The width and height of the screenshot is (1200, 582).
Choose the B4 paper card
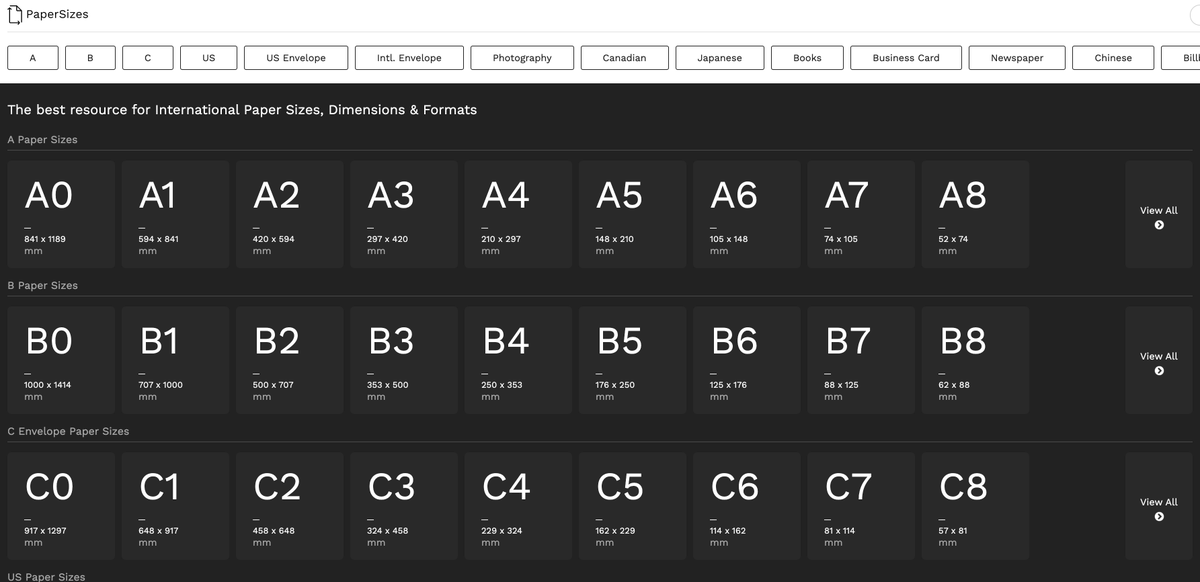(x=518, y=361)
